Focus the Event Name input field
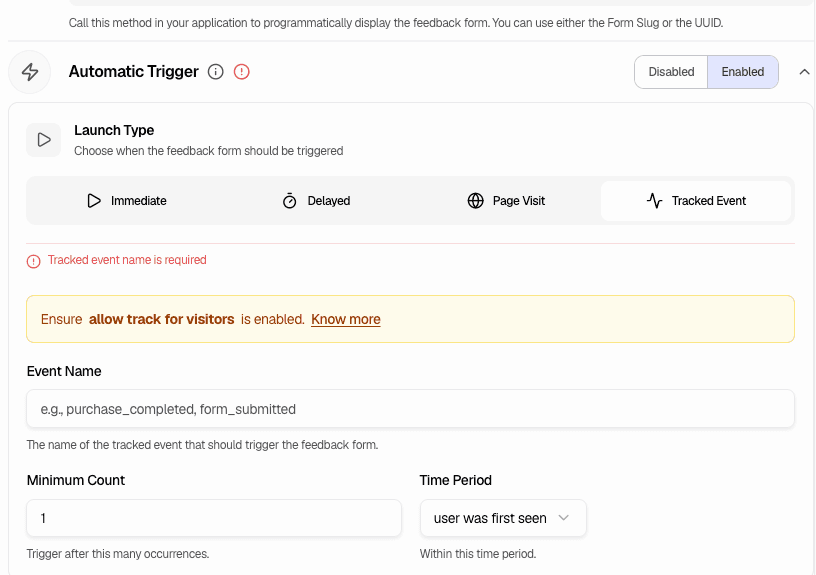 410,409
